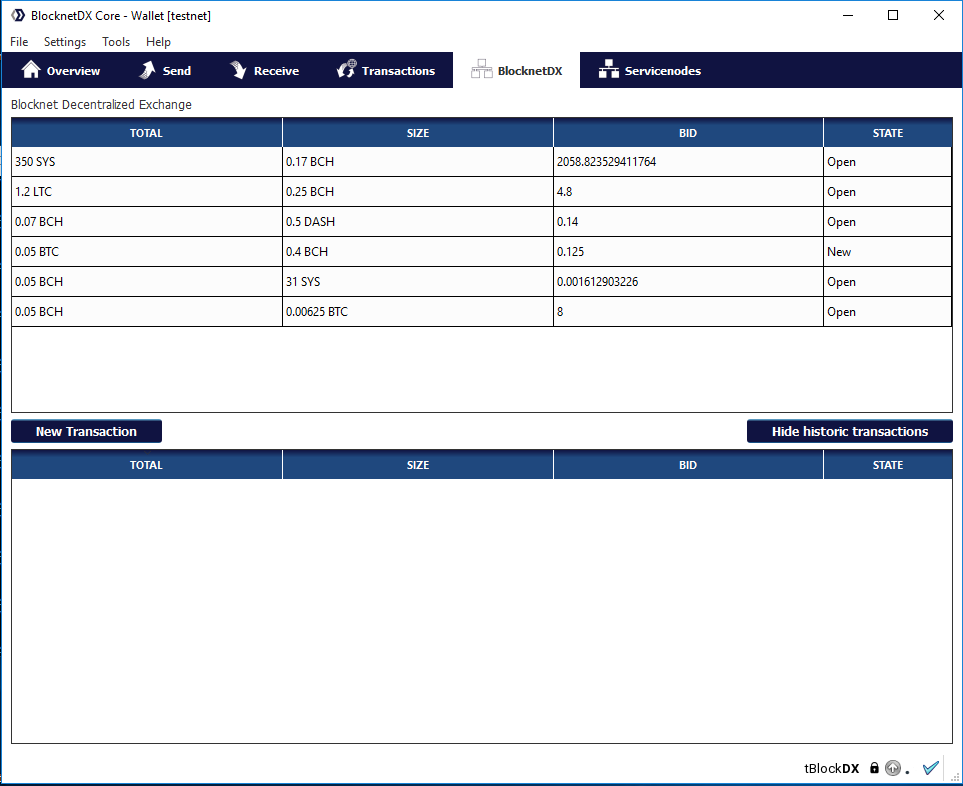Click the 4.8 bid cell
This screenshot has height=786, width=963.
click(688, 192)
